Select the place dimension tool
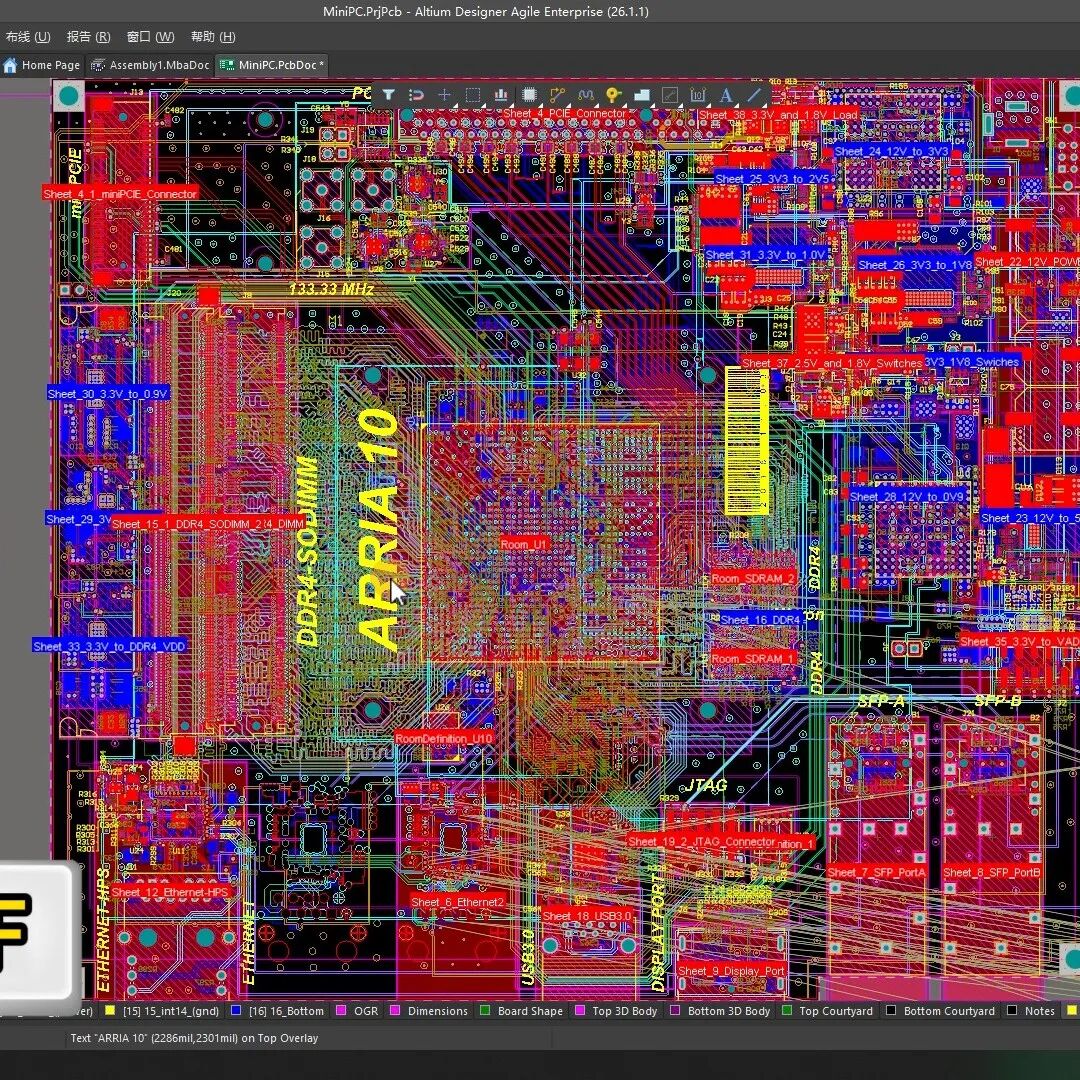This screenshot has width=1080, height=1080. (x=698, y=95)
